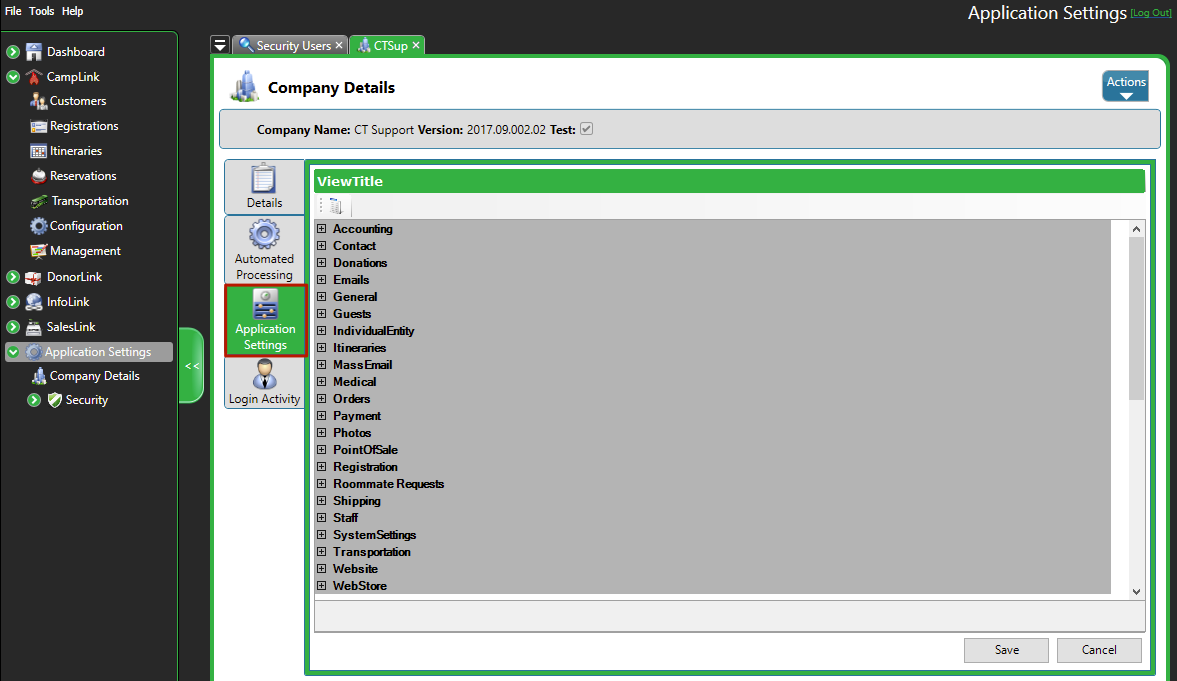
Task: Open the Actions dropdown
Action: coord(1125,87)
